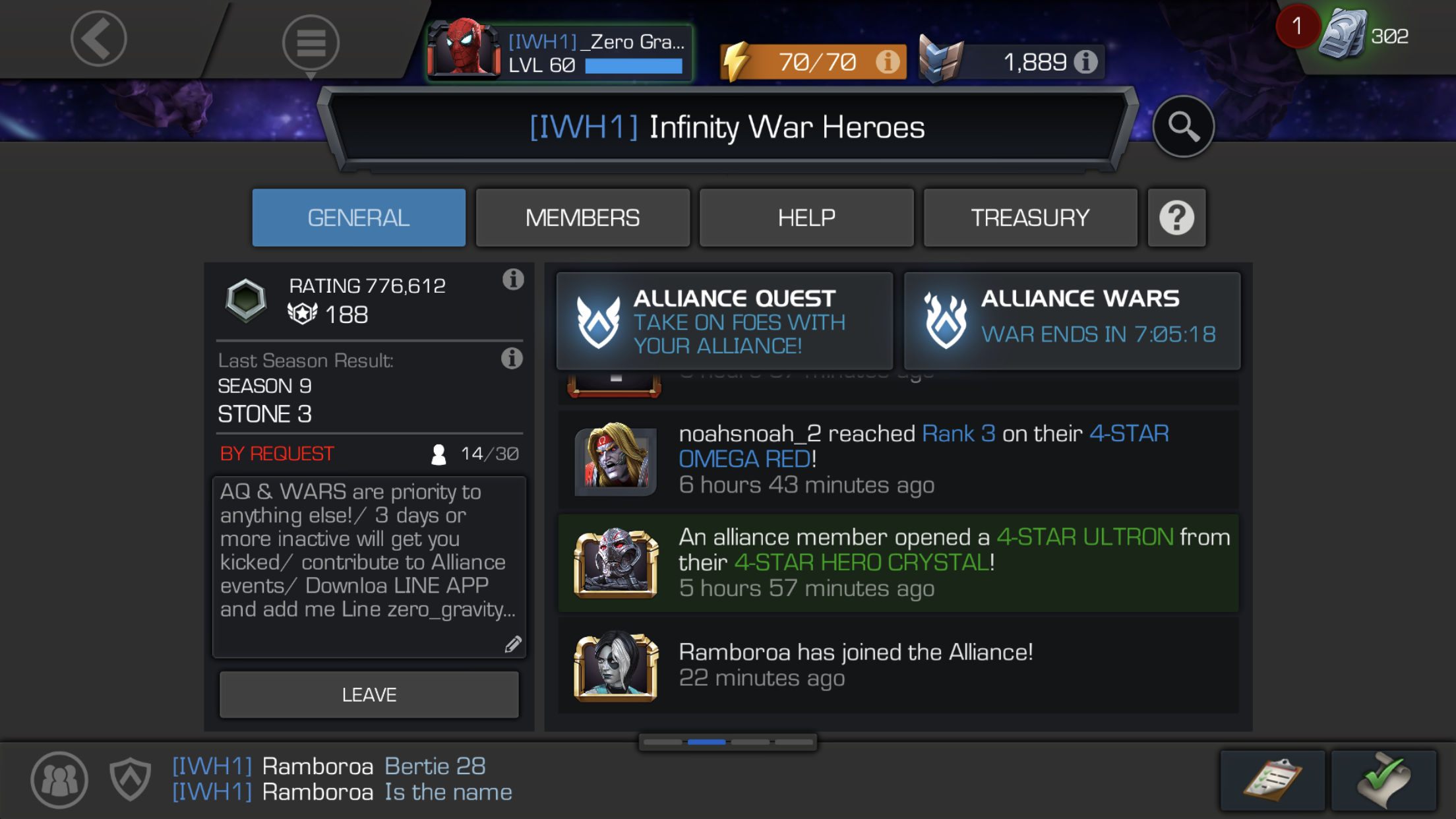Open the ALLIANCE QUEST panel

(725, 321)
